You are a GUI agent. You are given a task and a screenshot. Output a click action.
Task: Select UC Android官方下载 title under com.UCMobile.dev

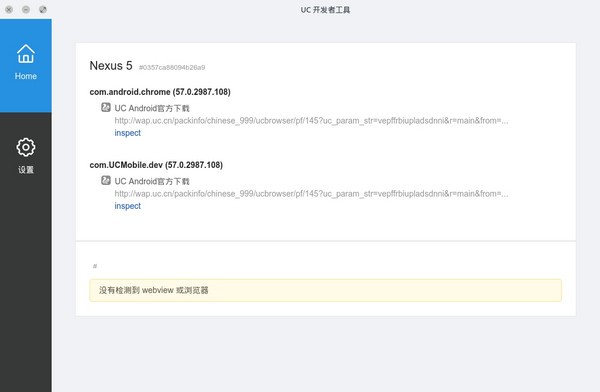152,181
